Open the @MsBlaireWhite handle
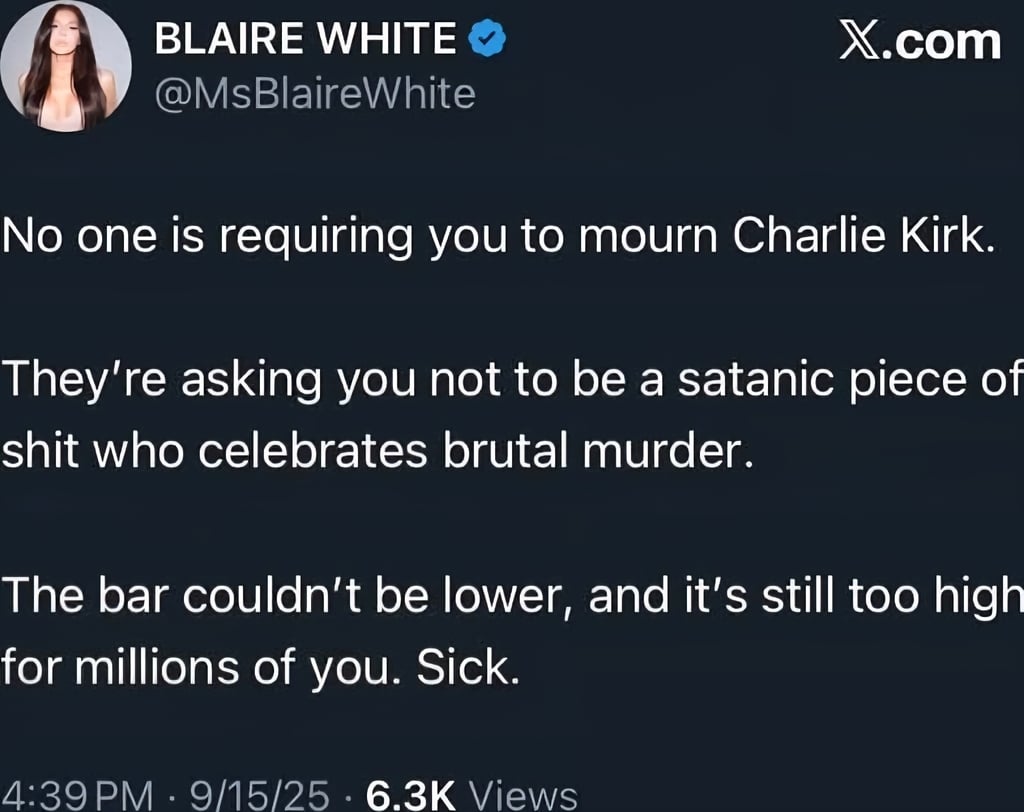The width and height of the screenshot is (1024, 812). [x=313, y=93]
